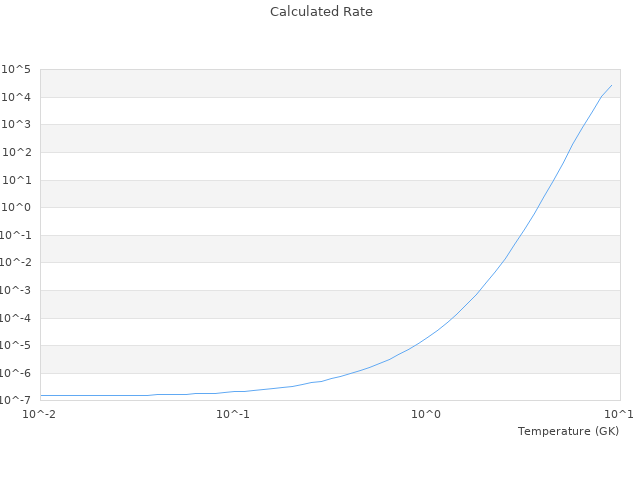
Task: Click the 10^-4 y-axis tick label
Action: tap(14, 318)
